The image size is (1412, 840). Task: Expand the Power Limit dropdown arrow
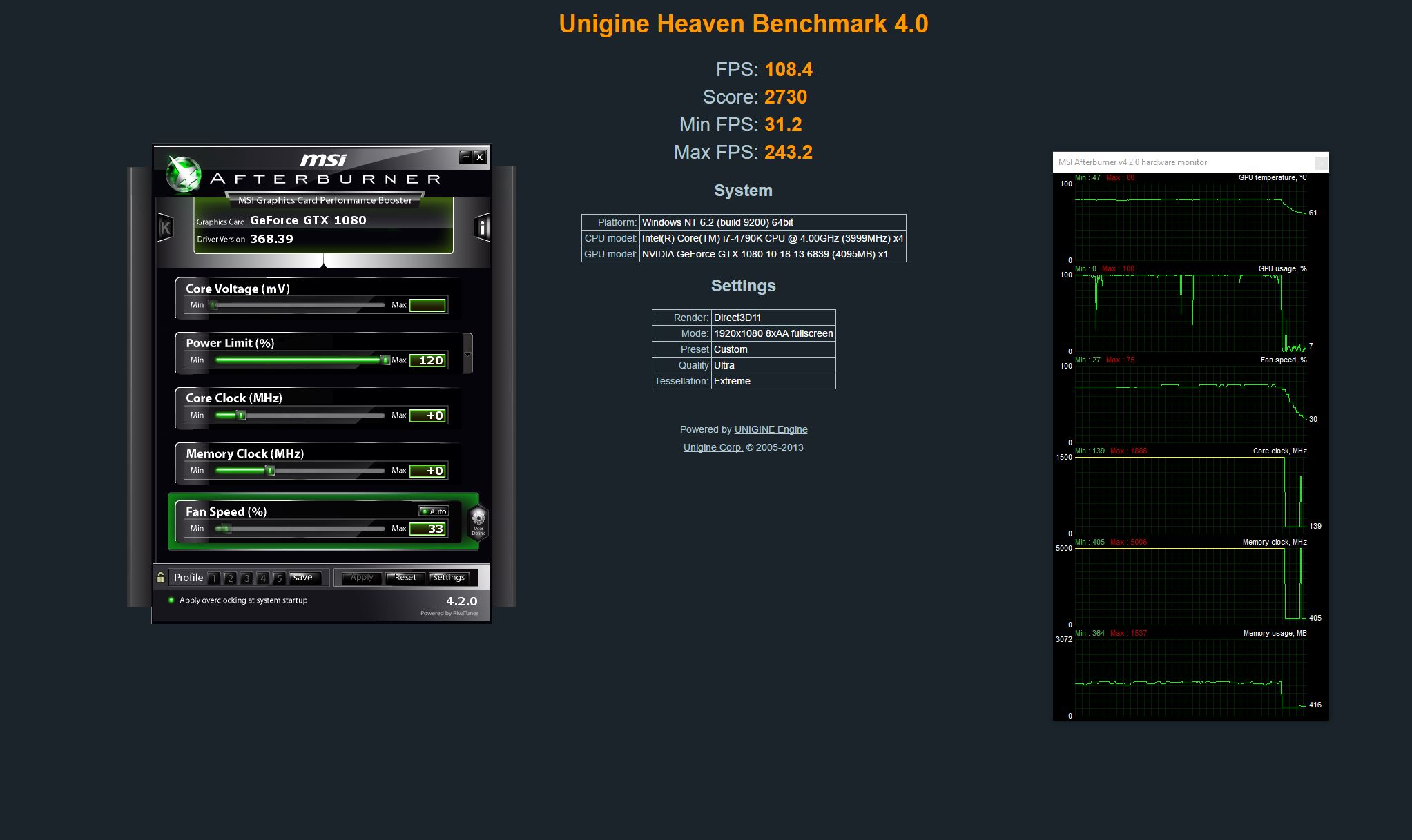[x=467, y=355]
